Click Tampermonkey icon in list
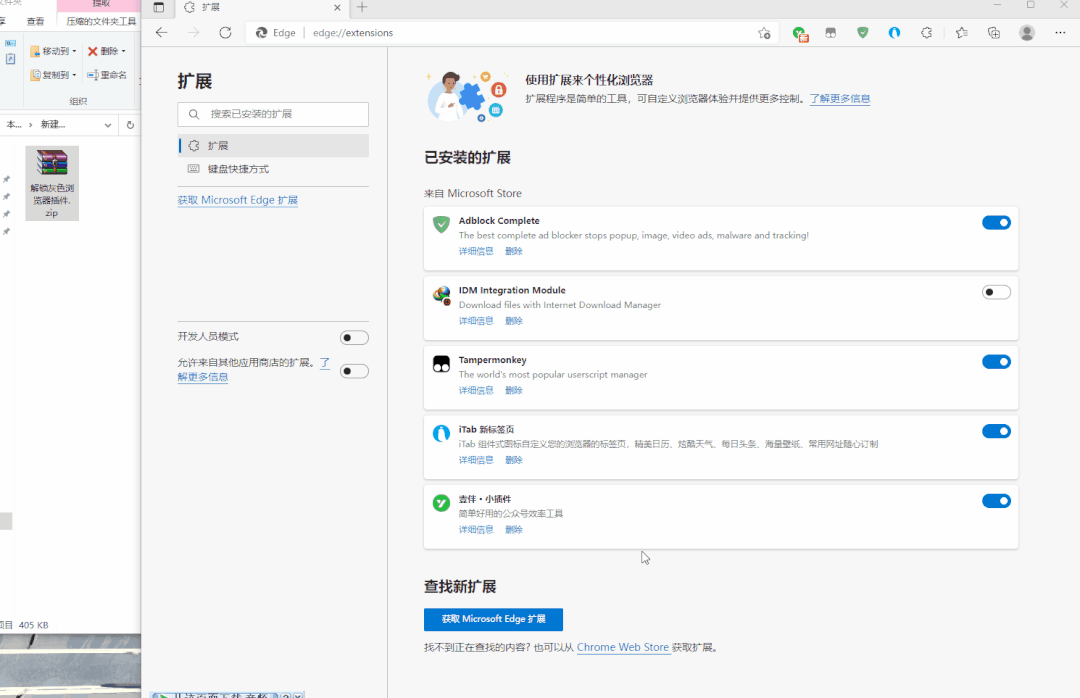 [441, 364]
